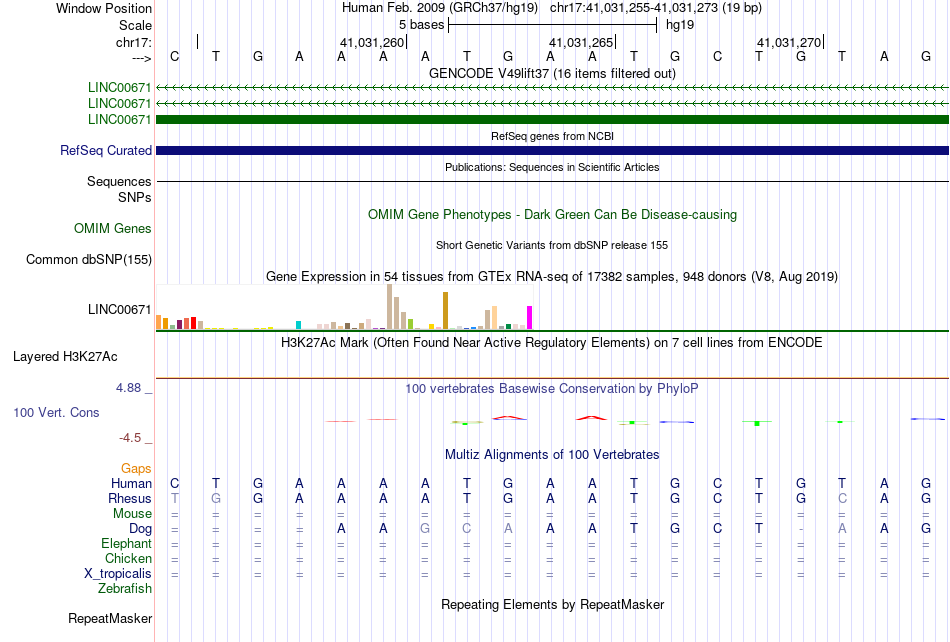Open OMIM Gene Phenotypes track title
This screenshot has width=950, height=642.
(552, 214)
